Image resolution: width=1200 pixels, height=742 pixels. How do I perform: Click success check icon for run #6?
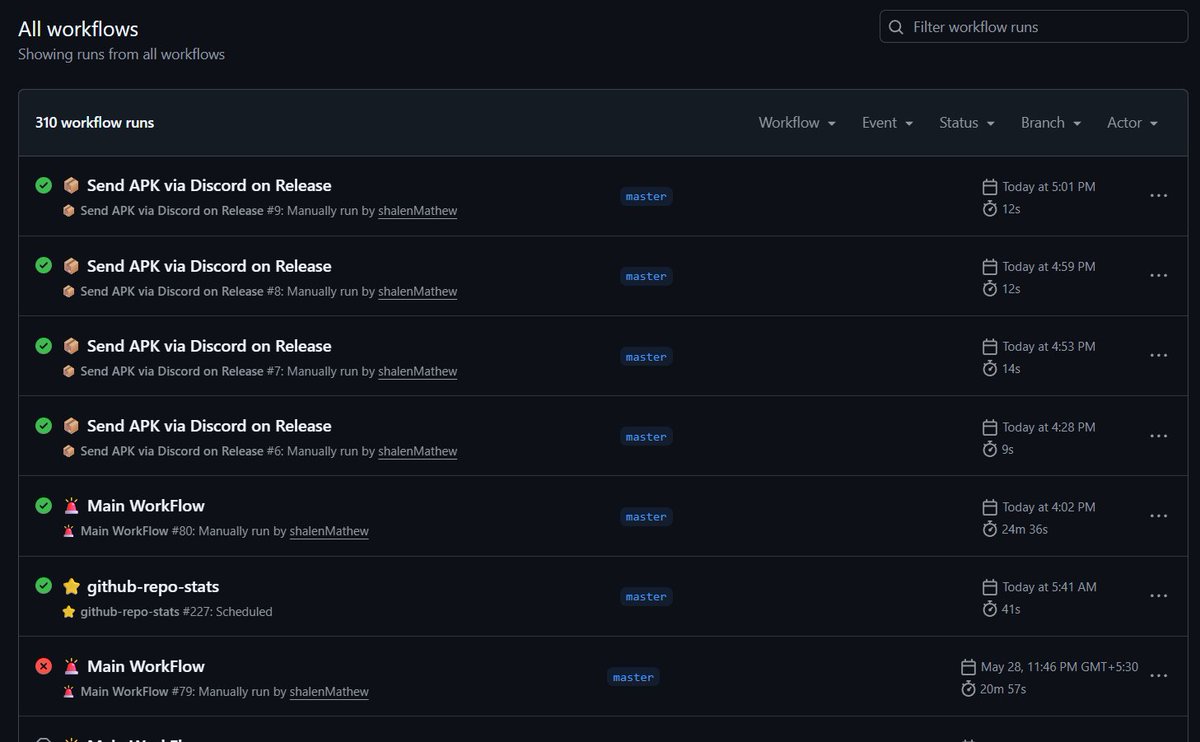click(x=43, y=425)
